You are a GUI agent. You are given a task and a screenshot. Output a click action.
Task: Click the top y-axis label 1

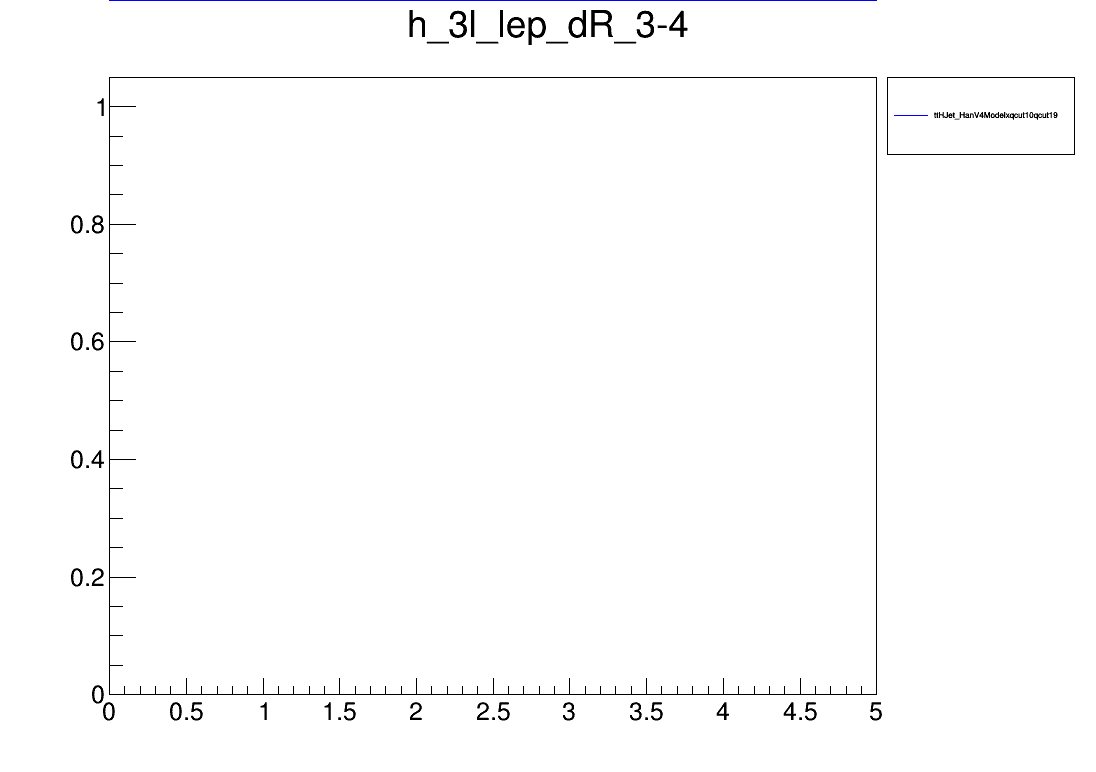(x=101, y=108)
